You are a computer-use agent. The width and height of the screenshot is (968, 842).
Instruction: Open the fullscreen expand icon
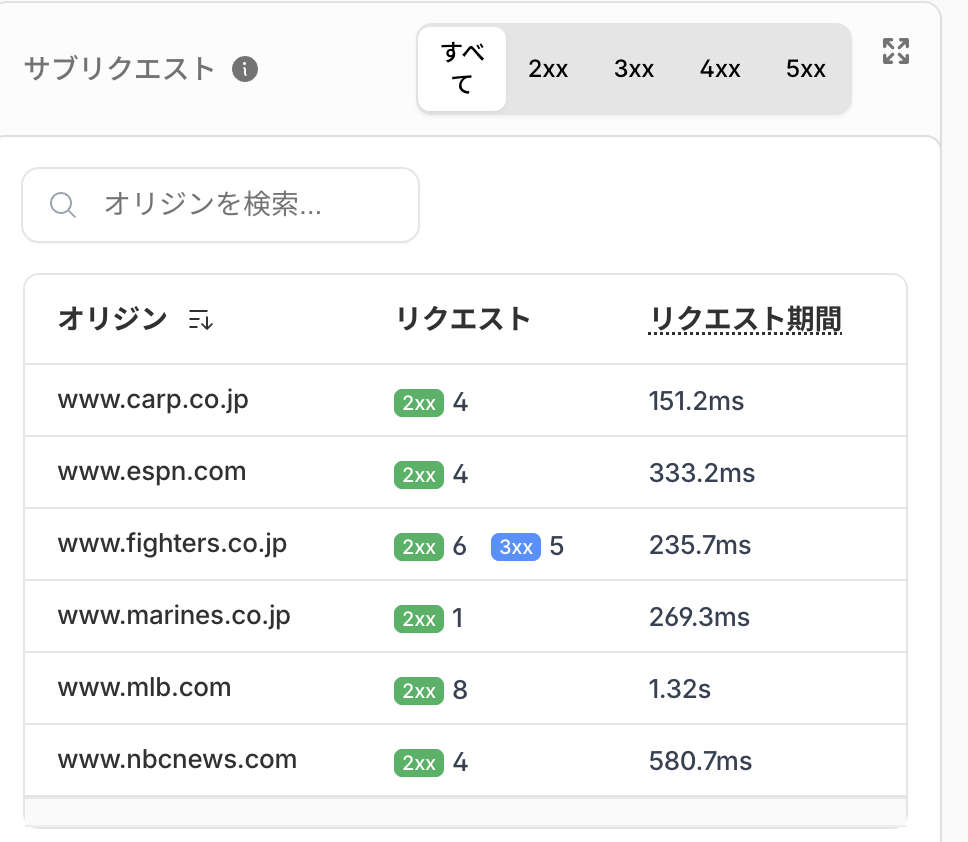coord(896,50)
